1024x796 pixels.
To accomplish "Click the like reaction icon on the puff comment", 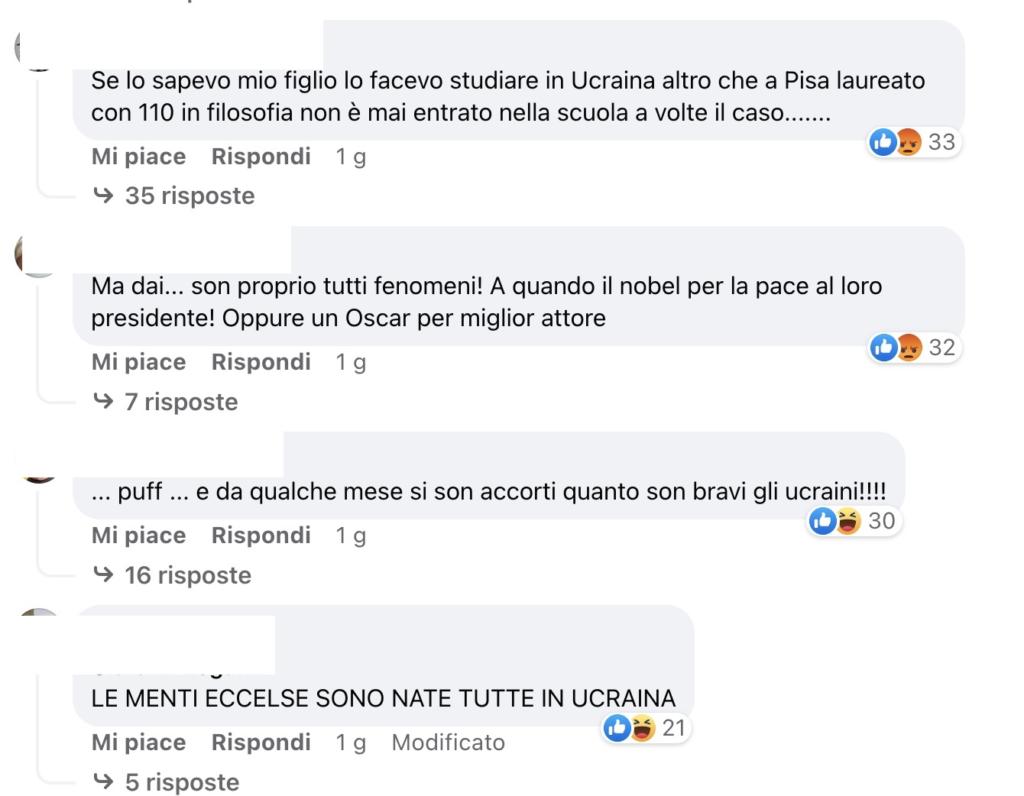I will click(x=822, y=521).
